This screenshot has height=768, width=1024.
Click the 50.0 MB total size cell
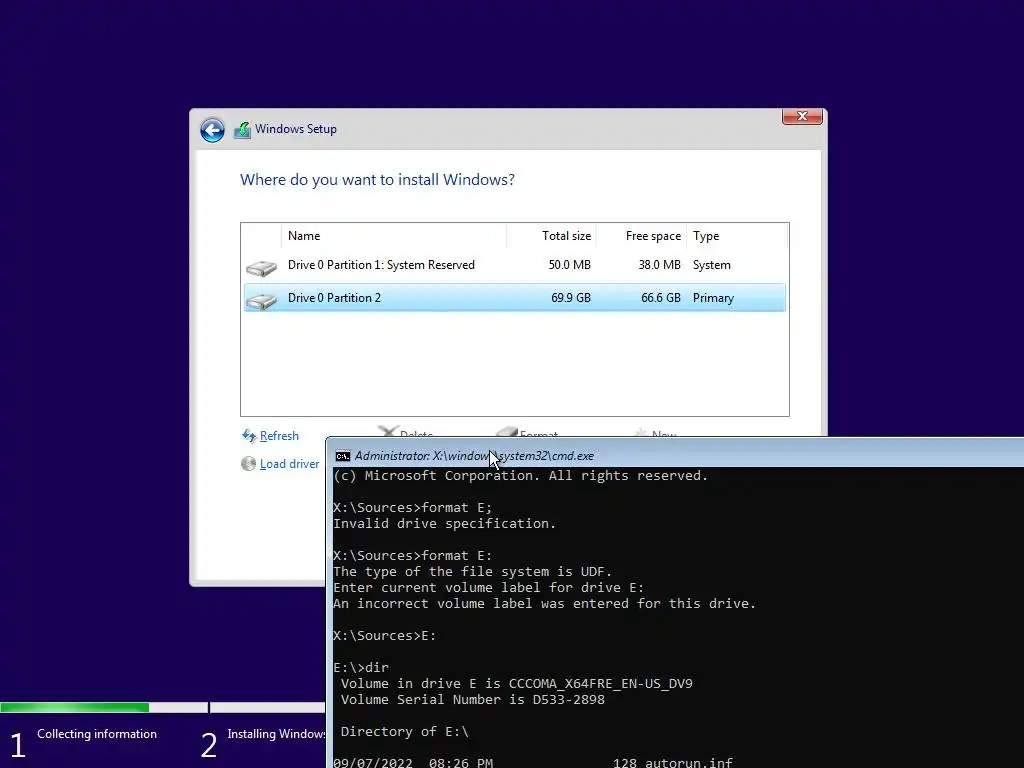[x=569, y=265]
